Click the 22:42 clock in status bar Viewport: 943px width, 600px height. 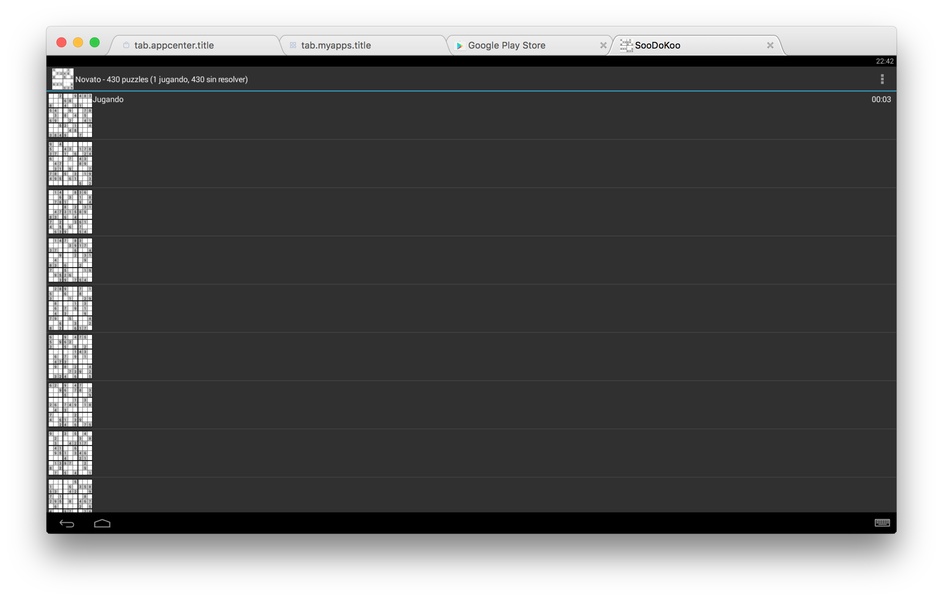[x=885, y=61]
